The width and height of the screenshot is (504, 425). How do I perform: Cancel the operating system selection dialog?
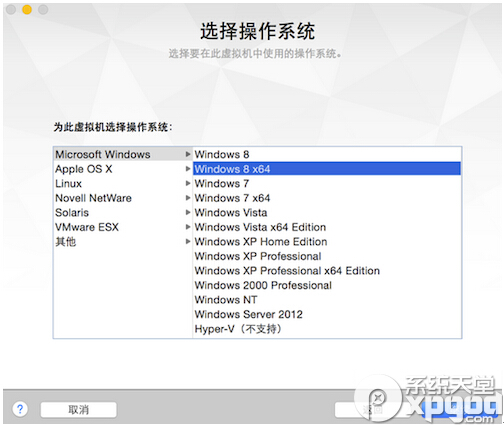click(x=79, y=409)
